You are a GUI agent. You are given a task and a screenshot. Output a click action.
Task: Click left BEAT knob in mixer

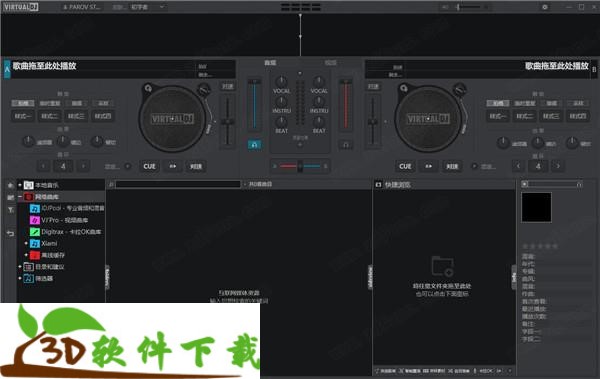[282, 121]
